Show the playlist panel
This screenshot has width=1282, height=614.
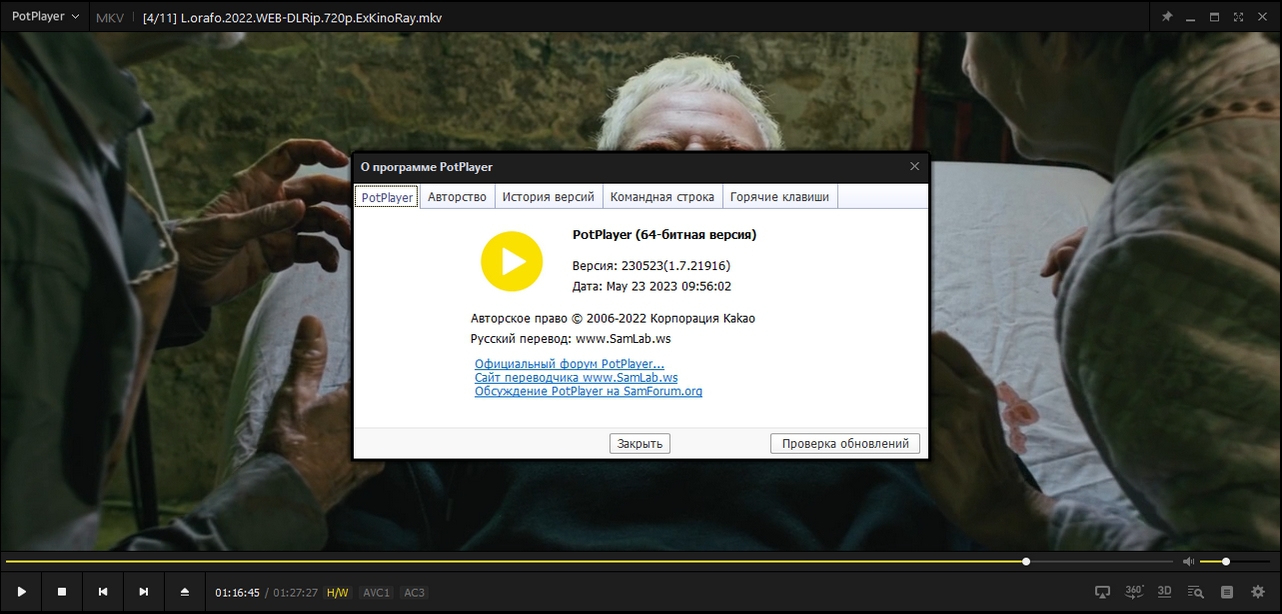click(1227, 592)
